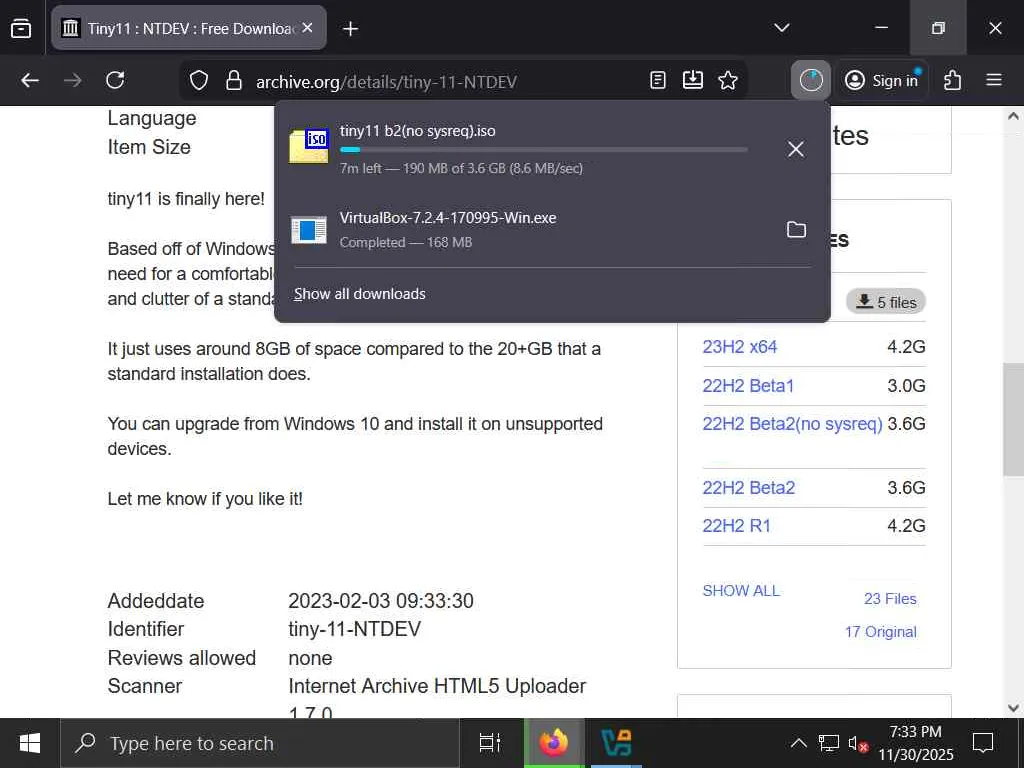Click the Addeddate value 2023-02-03 09:33:30
The width and height of the screenshot is (1024, 768).
tap(381, 601)
